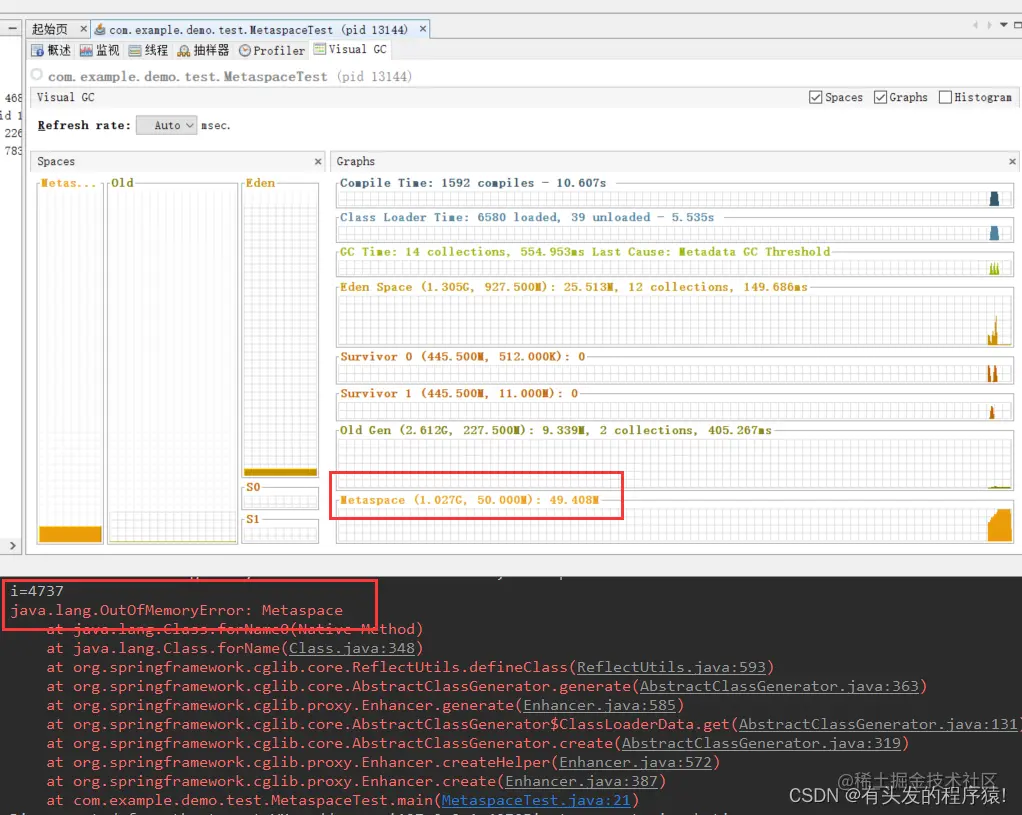Toggle the Graphs checkbox
The image size is (1022, 815).
pos(881,97)
